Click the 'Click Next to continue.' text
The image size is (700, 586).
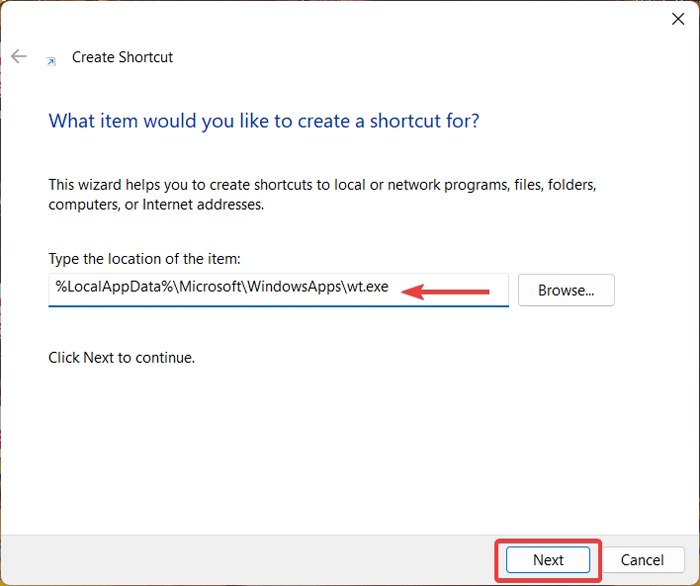click(121, 357)
